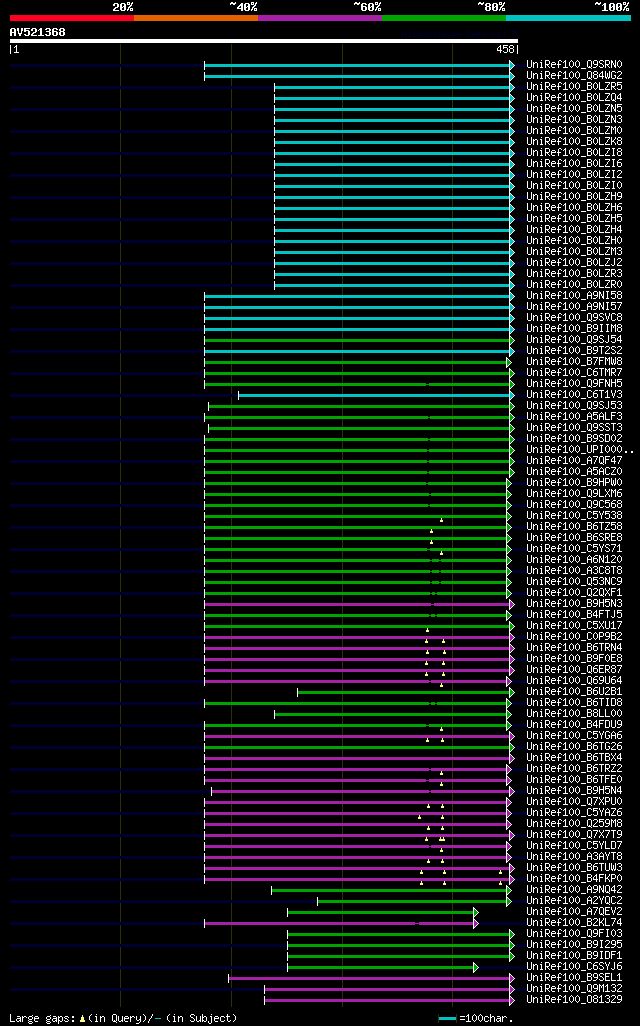Viewport: 640px width, 1026px height.
Task: Select the query name AV521368
Action: [x=37, y=32]
